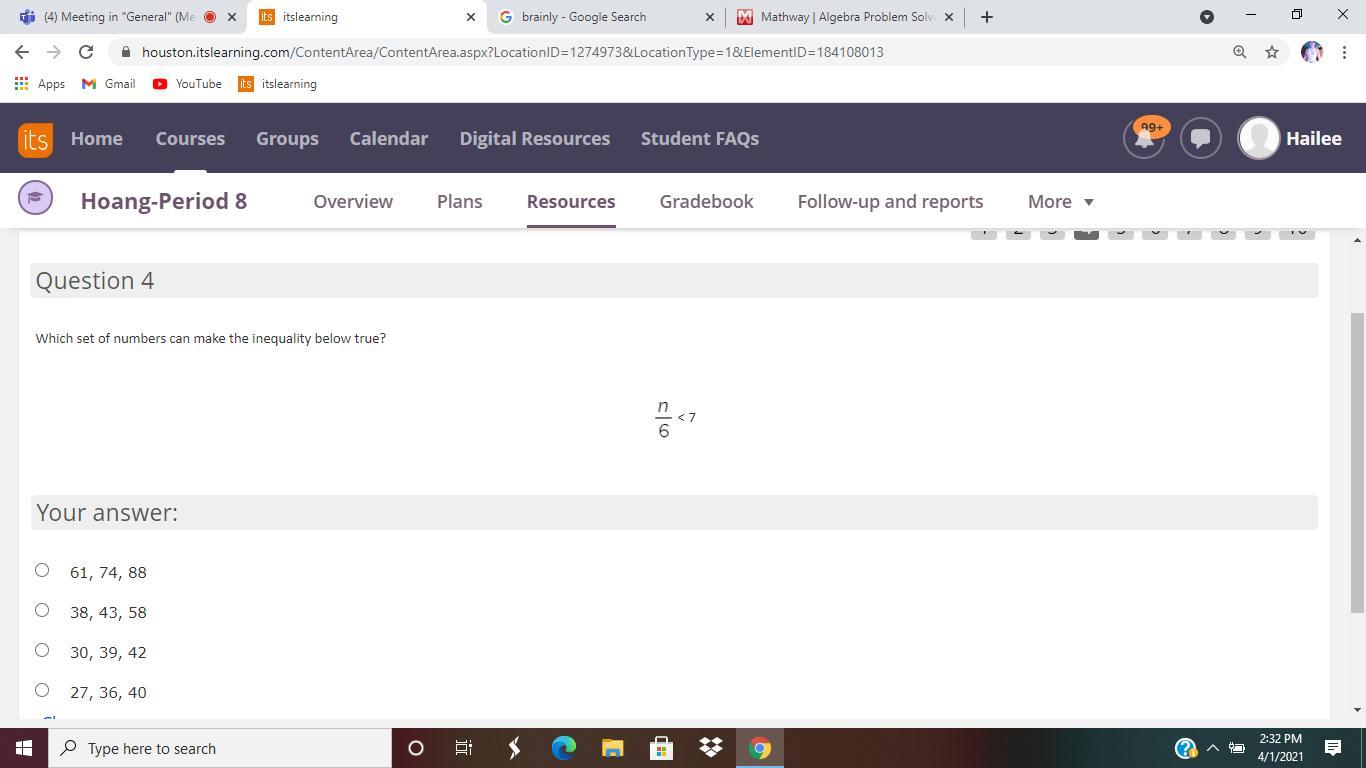
Task: Click the Windows search box
Action: coord(220,748)
